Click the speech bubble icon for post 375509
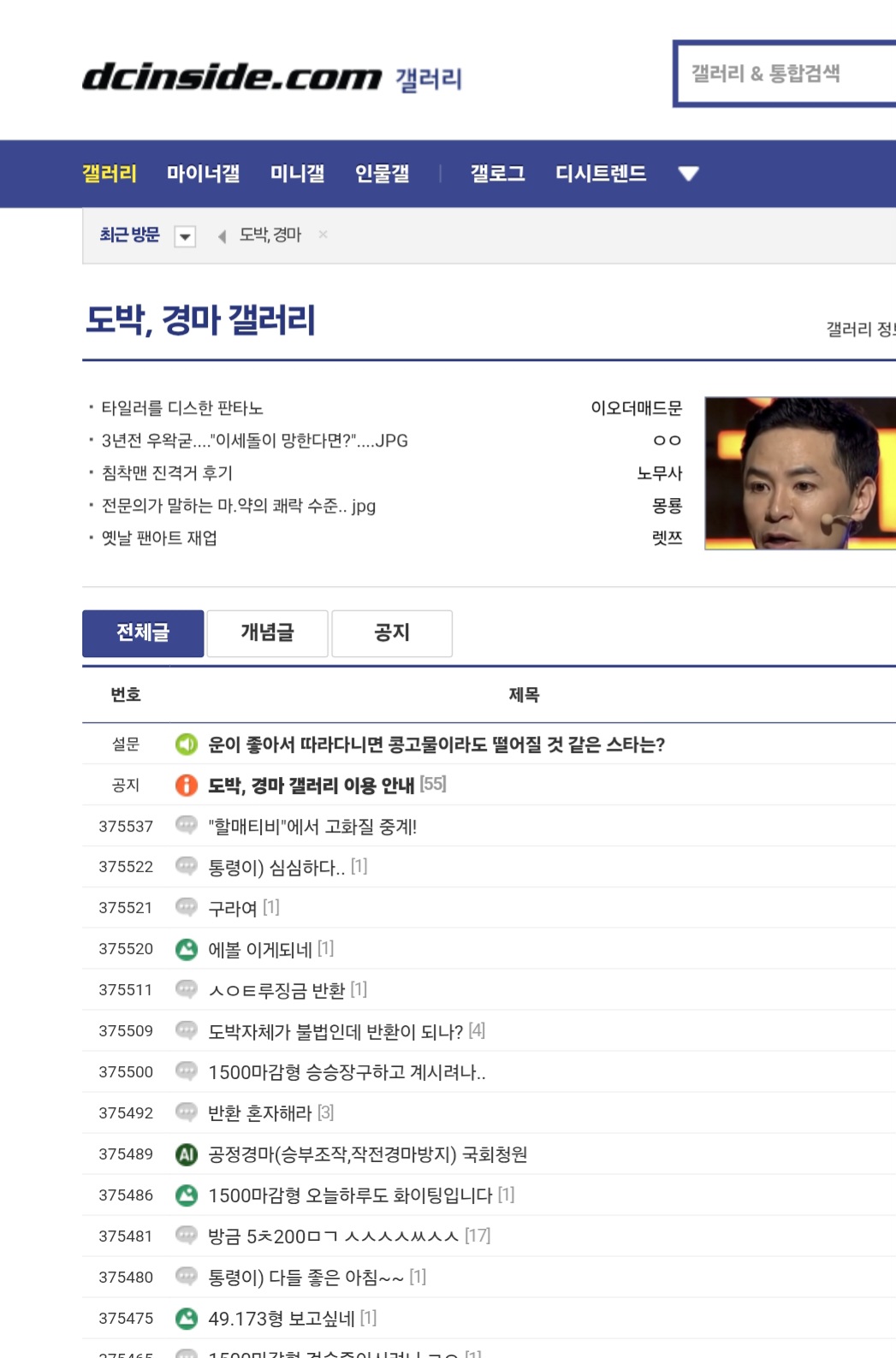Screen dimensions: 896x1358 (186, 1031)
